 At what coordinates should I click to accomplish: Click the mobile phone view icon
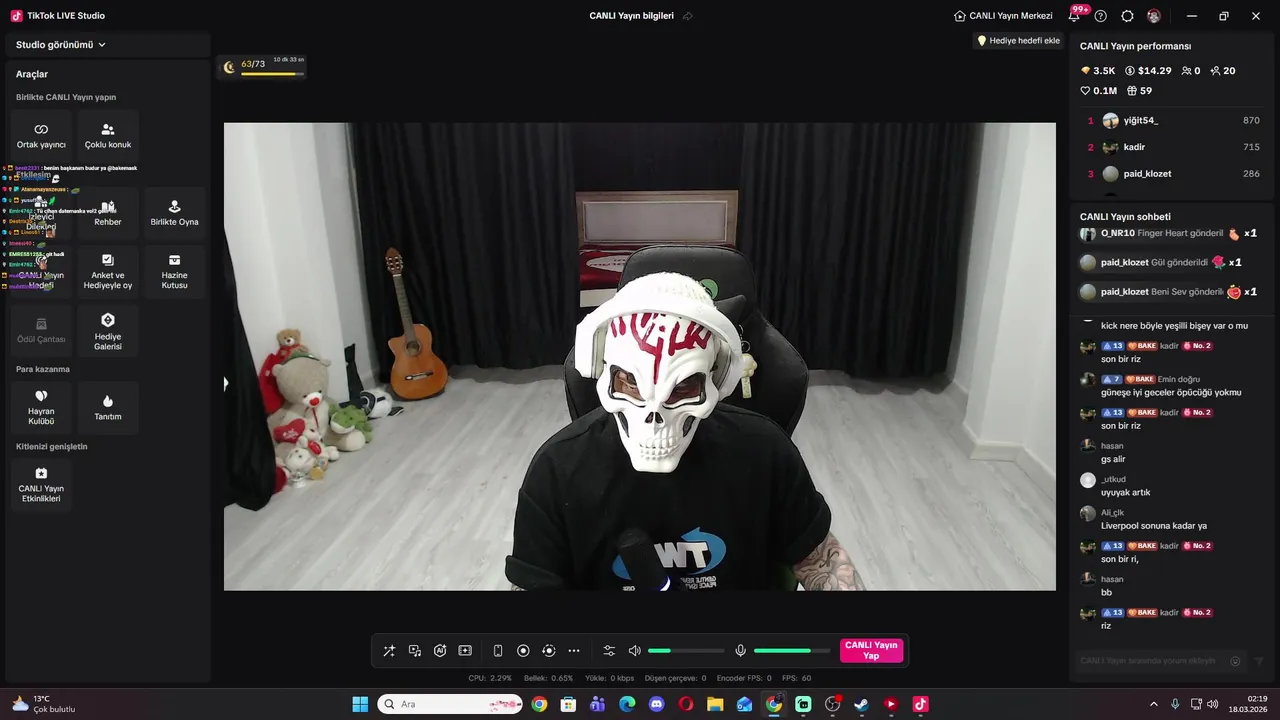coord(498,651)
